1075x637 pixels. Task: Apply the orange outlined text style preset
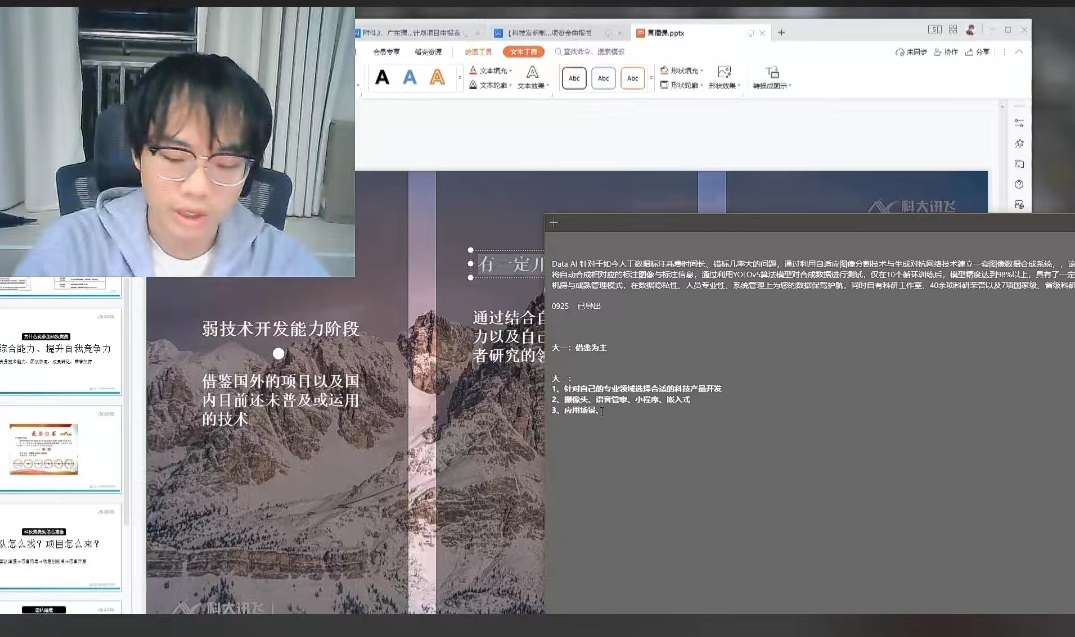coord(437,78)
